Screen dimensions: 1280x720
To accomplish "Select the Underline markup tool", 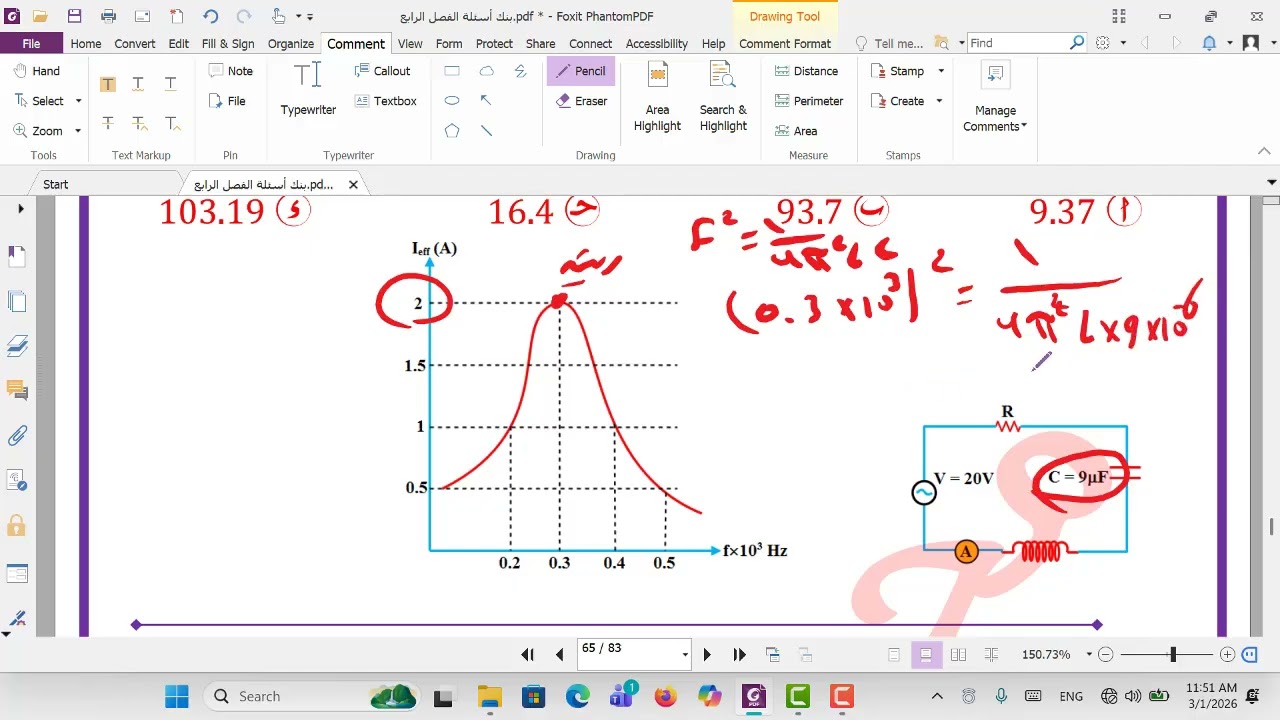I will (171, 84).
